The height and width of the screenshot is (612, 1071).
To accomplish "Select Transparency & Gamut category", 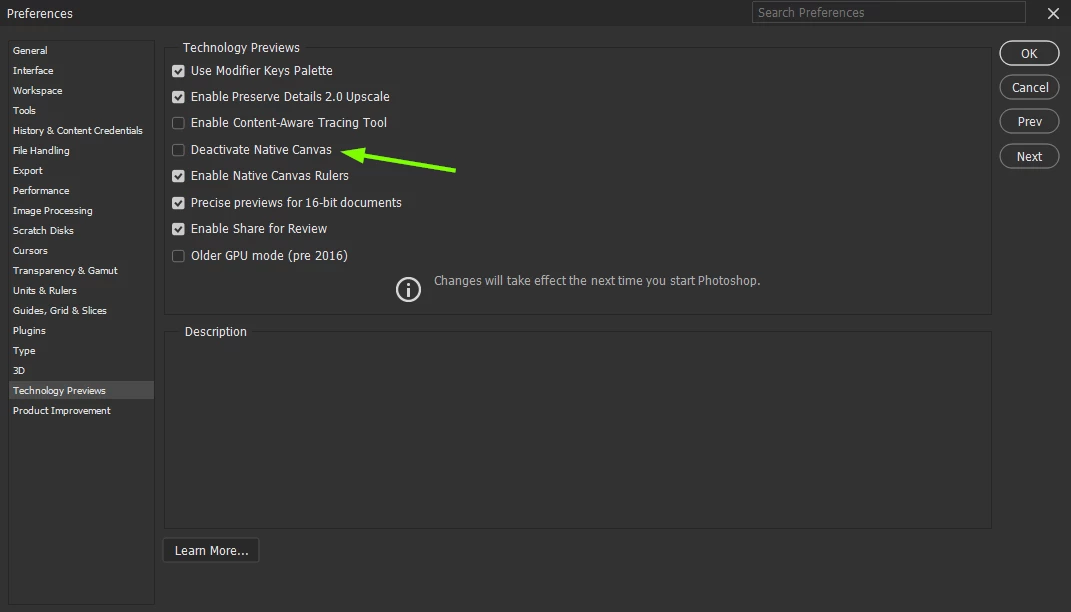I will pyautogui.click(x=81, y=270).
